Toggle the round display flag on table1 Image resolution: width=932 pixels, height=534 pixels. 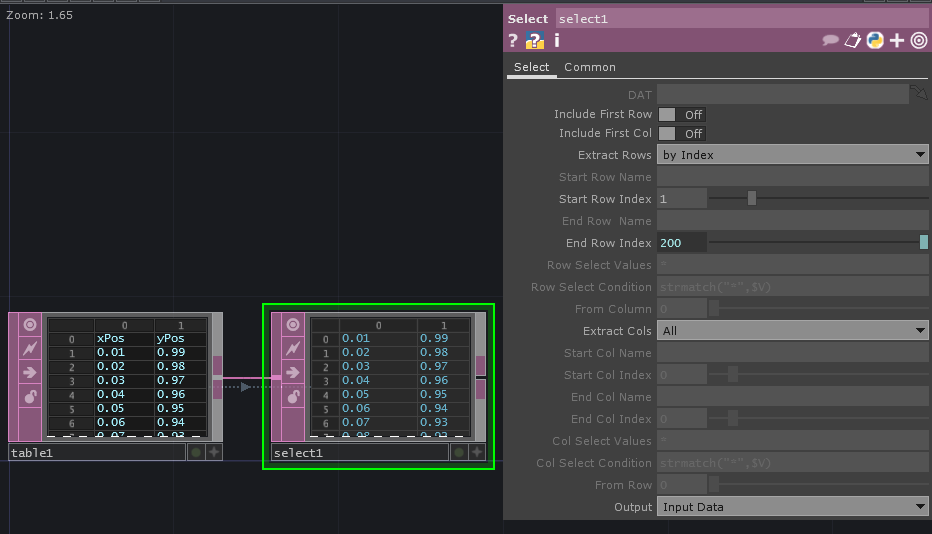pos(196,453)
